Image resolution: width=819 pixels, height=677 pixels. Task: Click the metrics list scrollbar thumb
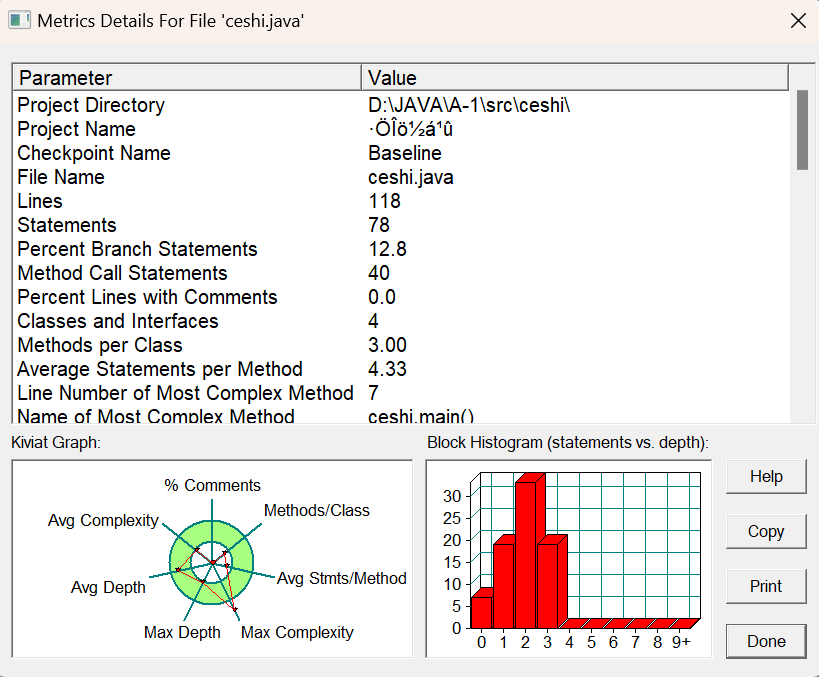[802, 130]
